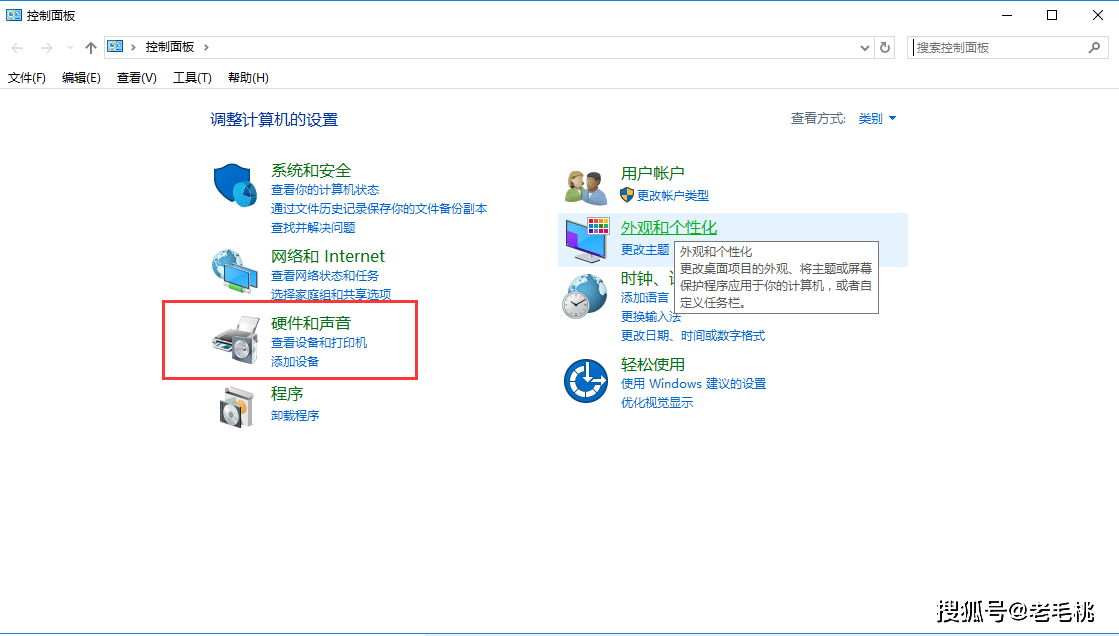Open the 系统和安全 shield icon
This screenshot has width=1119, height=636.
(x=235, y=184)
